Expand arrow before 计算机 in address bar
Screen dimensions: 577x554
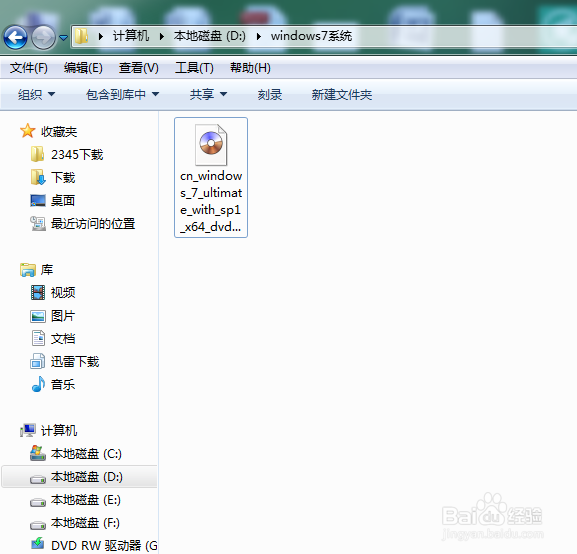tap(100, 36)
